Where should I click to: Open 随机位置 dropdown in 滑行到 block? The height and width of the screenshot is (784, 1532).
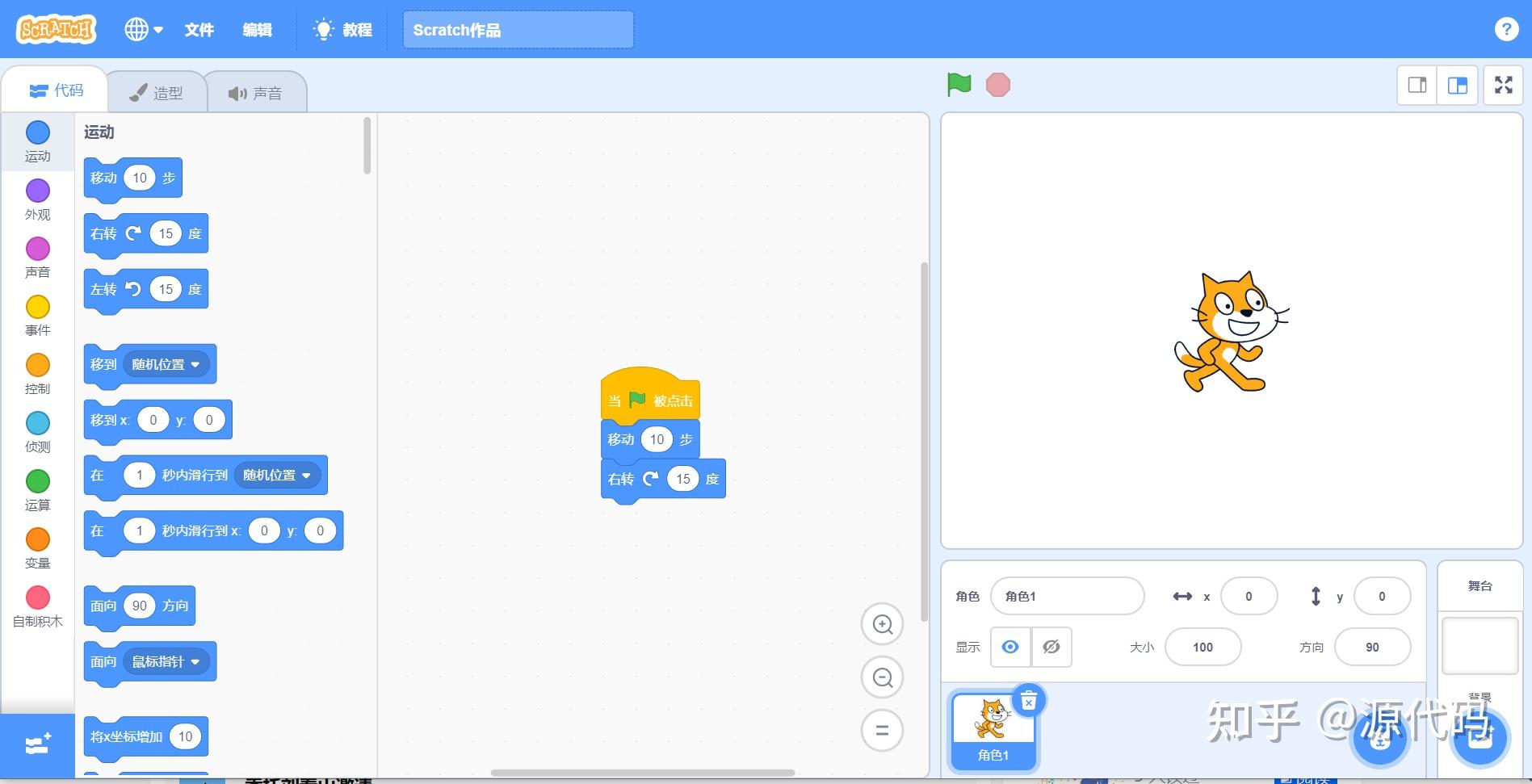277,475
